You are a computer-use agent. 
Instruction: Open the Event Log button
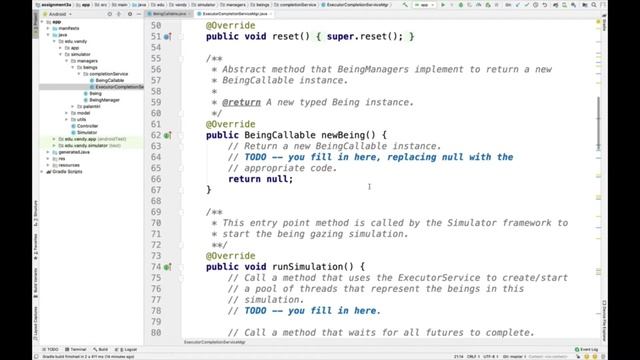click(x=586, y=349)
